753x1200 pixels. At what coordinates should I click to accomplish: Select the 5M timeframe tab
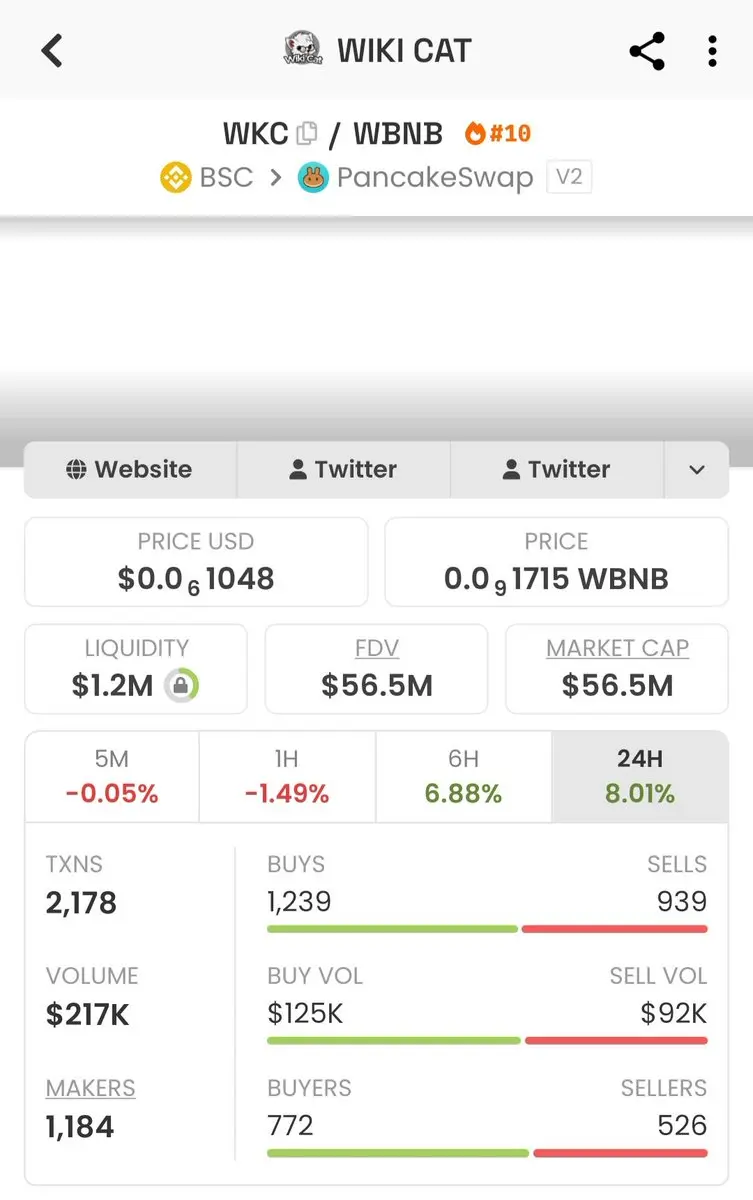click(112, 777)
